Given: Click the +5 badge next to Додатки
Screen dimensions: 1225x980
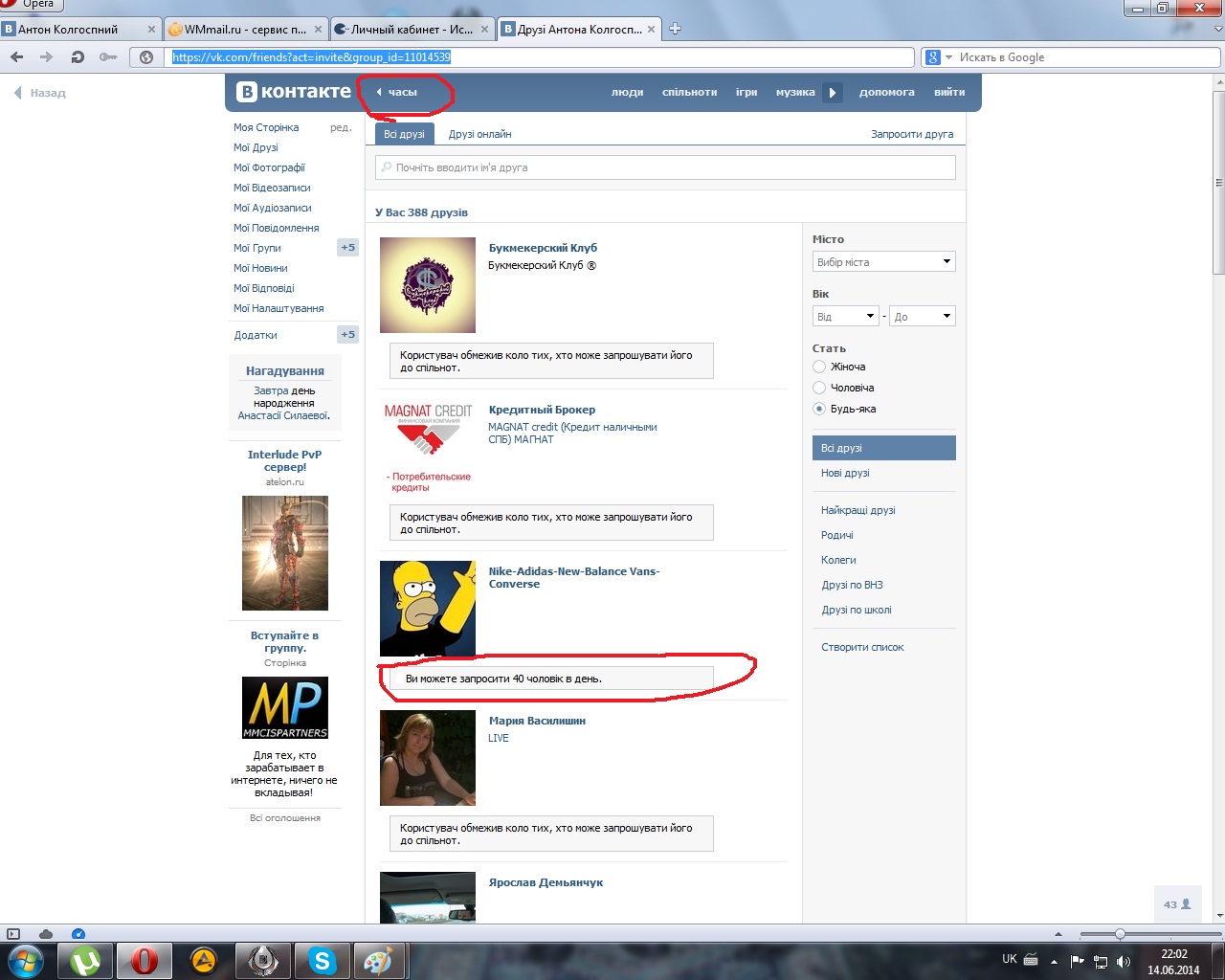Looking at the screenshot, I should pyautogui.click(x=347, y=334).
